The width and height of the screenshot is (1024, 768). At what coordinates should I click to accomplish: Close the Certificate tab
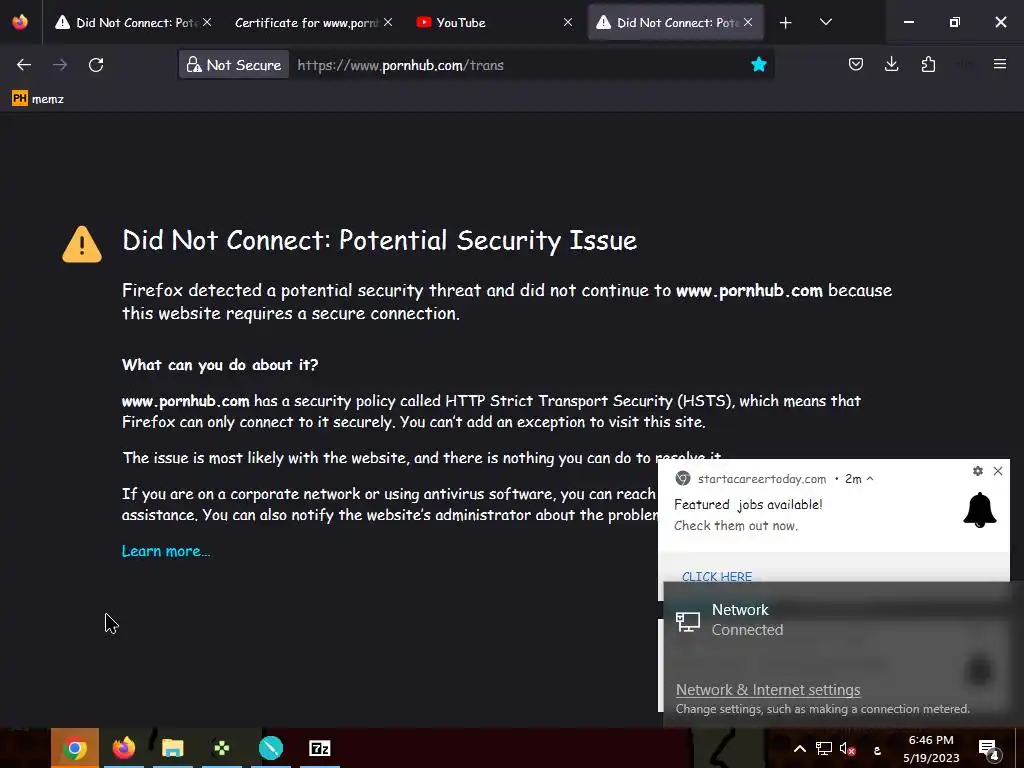[388, 22]
